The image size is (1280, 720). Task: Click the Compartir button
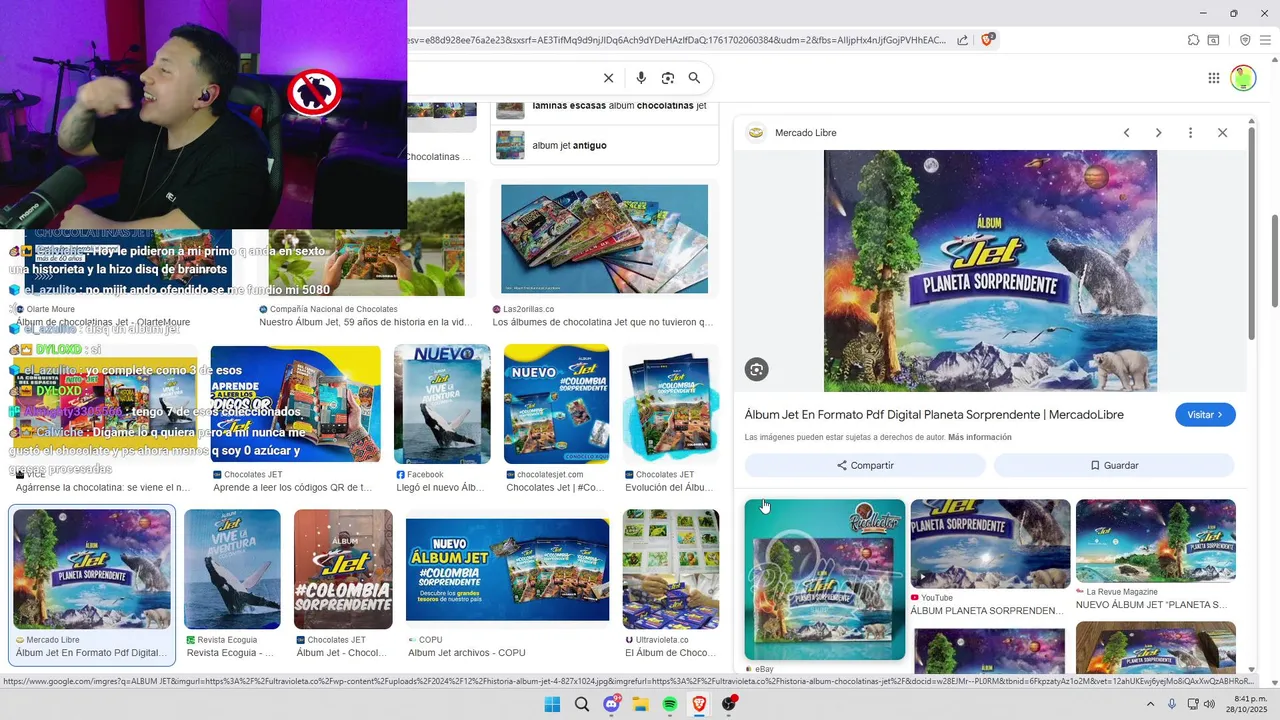865,465
